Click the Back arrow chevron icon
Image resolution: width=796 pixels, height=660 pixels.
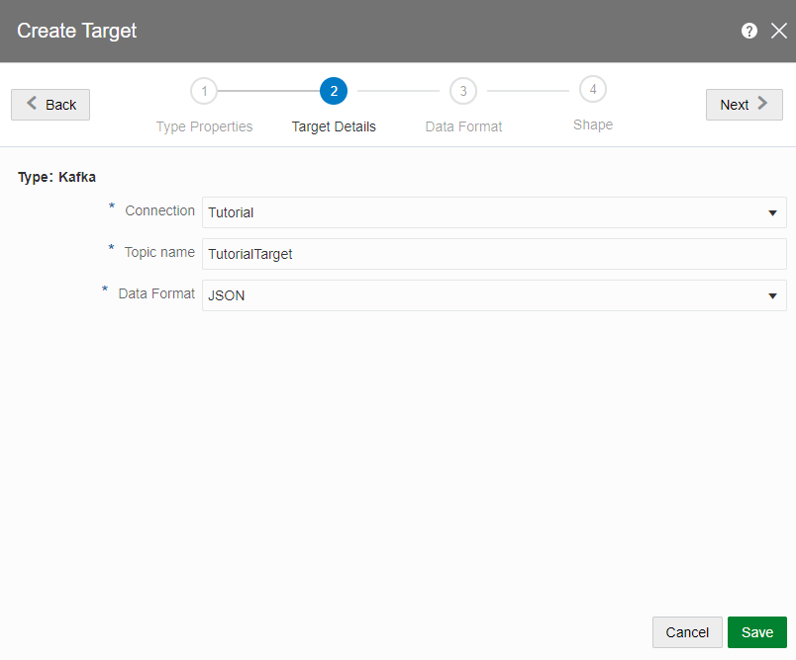pos(32,104)
